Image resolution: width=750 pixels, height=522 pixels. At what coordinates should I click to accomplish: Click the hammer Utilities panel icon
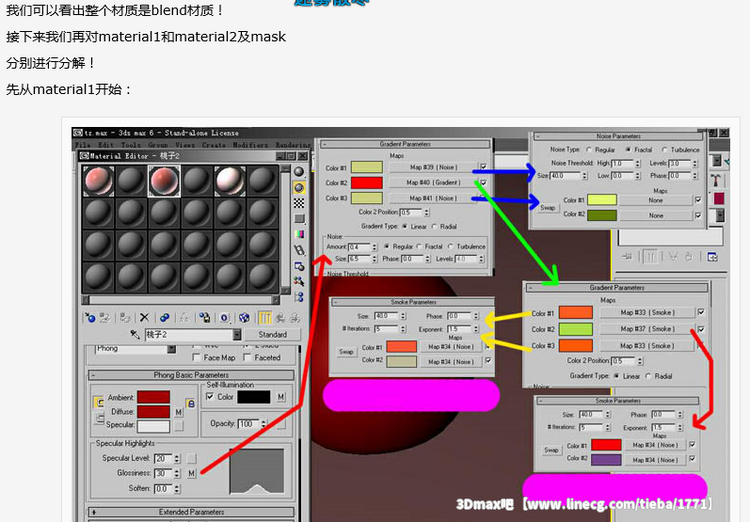coord(716,180)
